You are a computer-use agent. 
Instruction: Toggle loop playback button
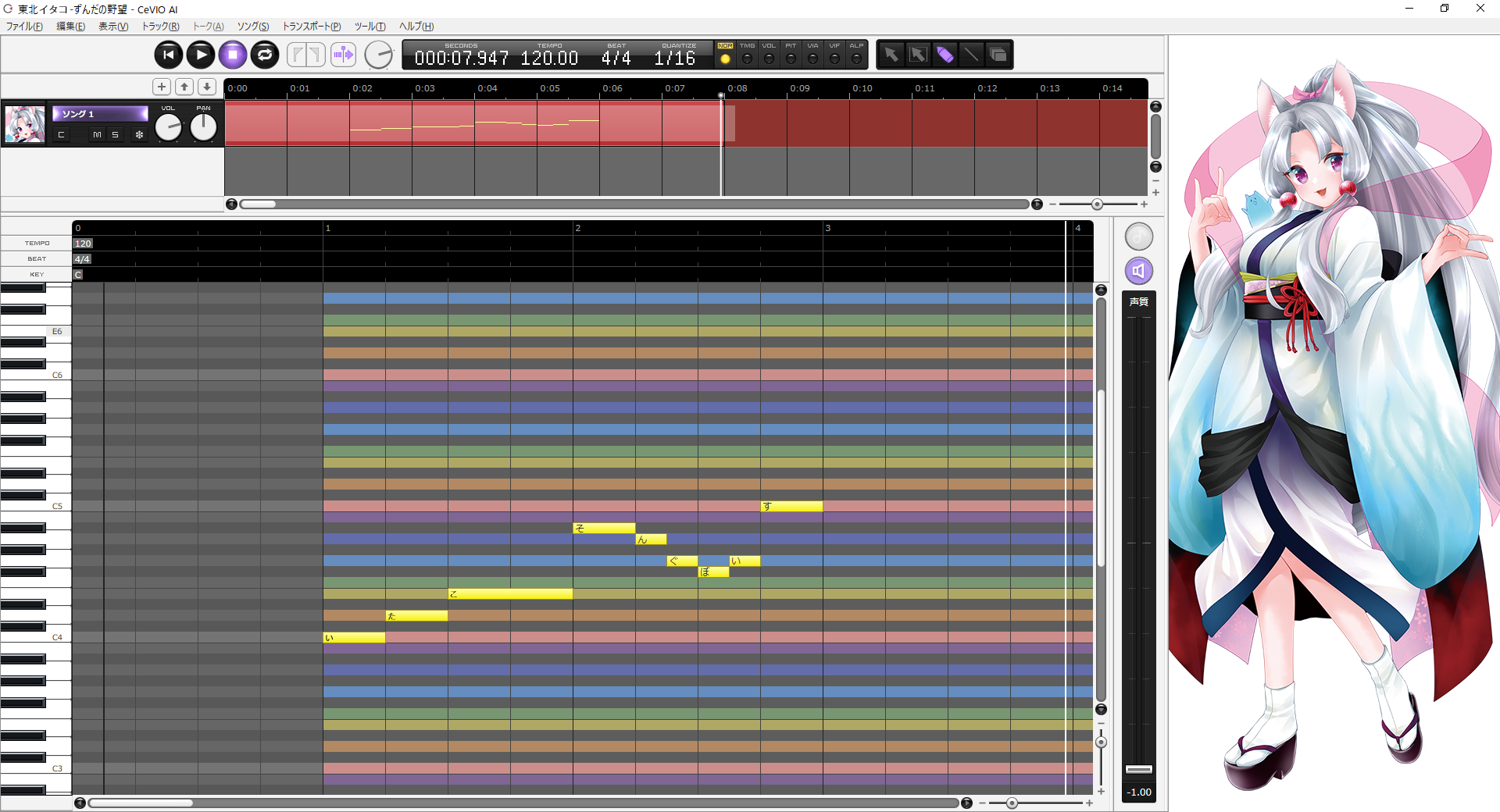[x=265, y=55]
